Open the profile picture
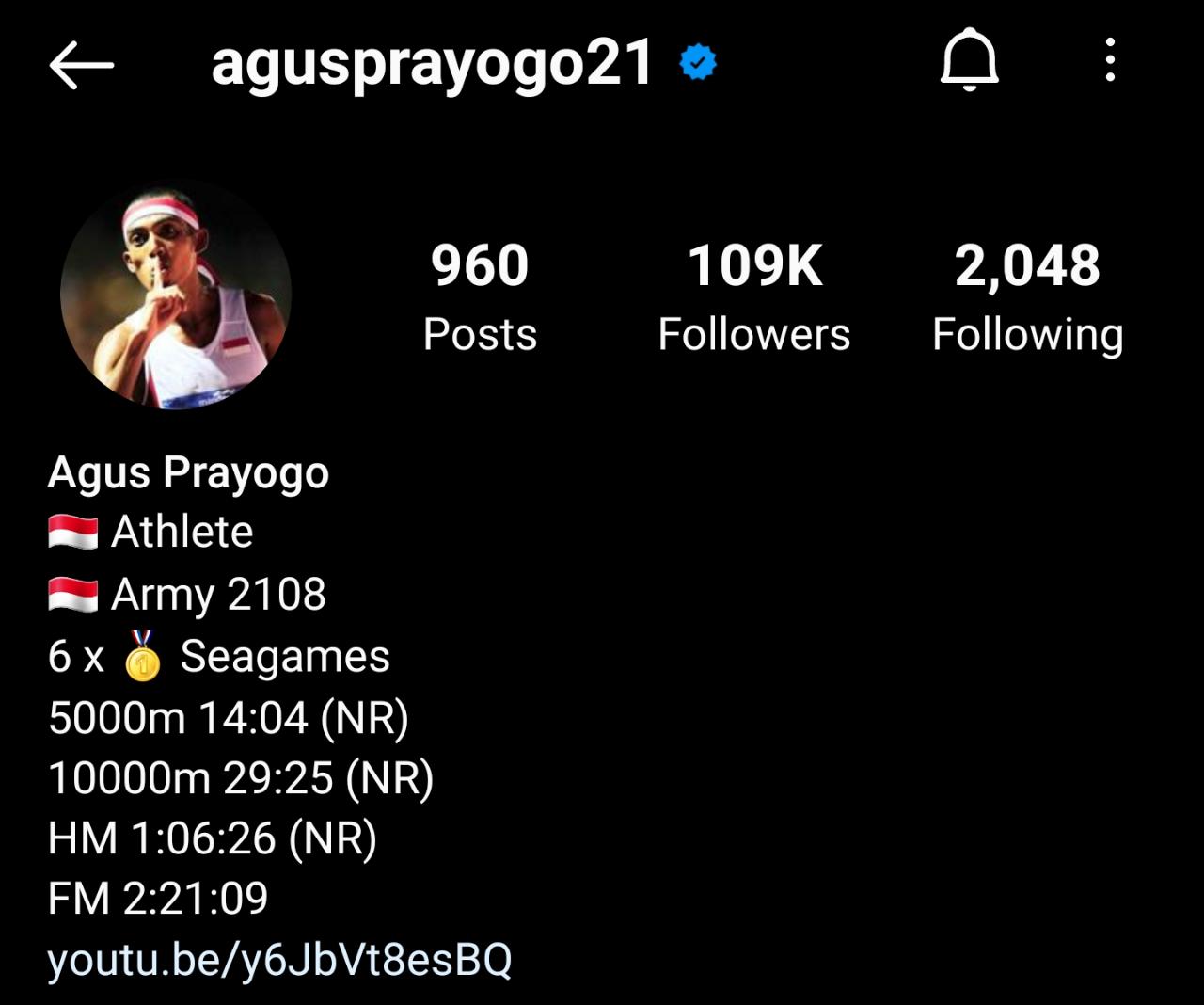The height and width of the screenshot is (1005, 1204). click(x=176, y=294)
